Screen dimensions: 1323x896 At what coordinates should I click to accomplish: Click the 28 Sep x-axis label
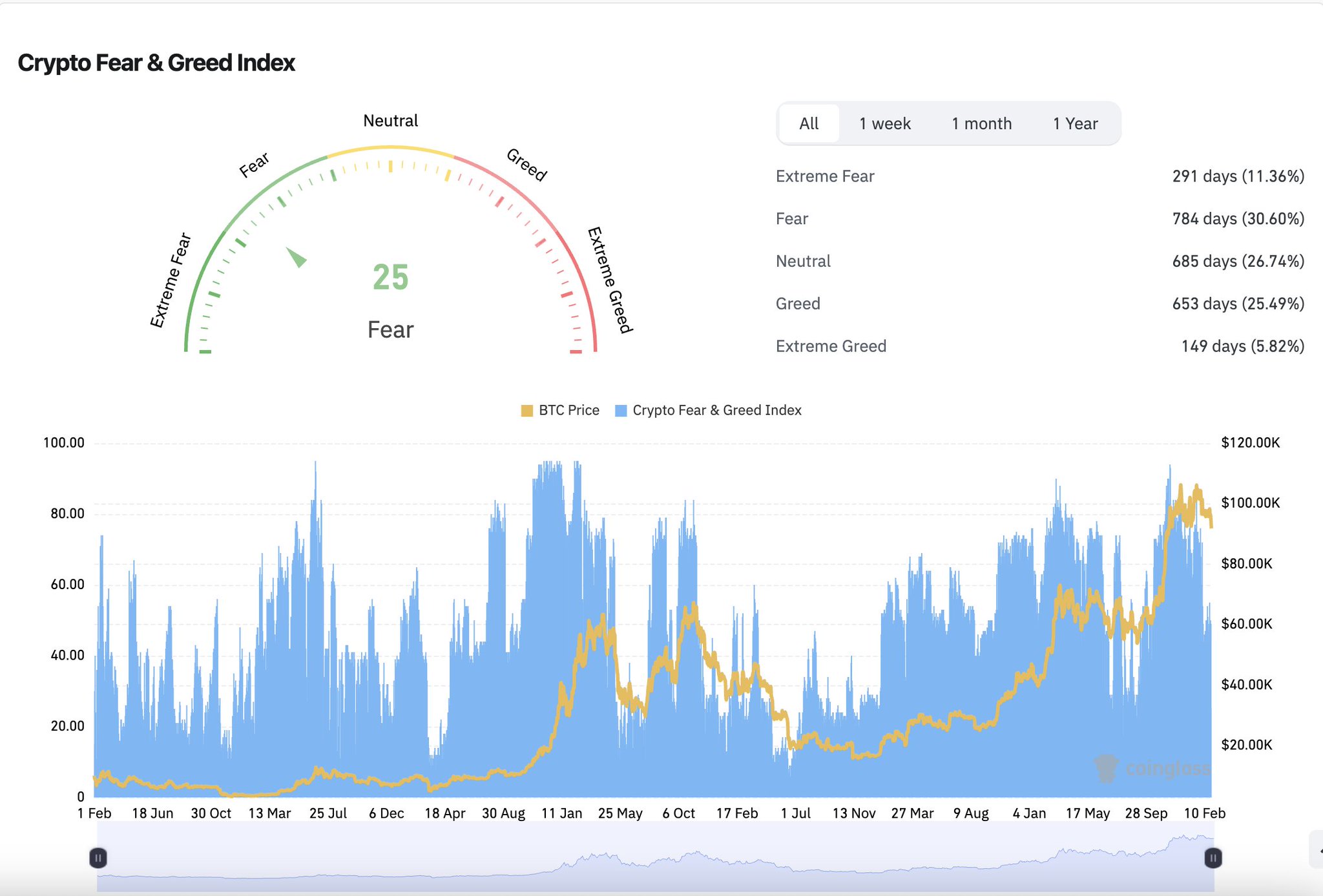tap(1146, 813)
